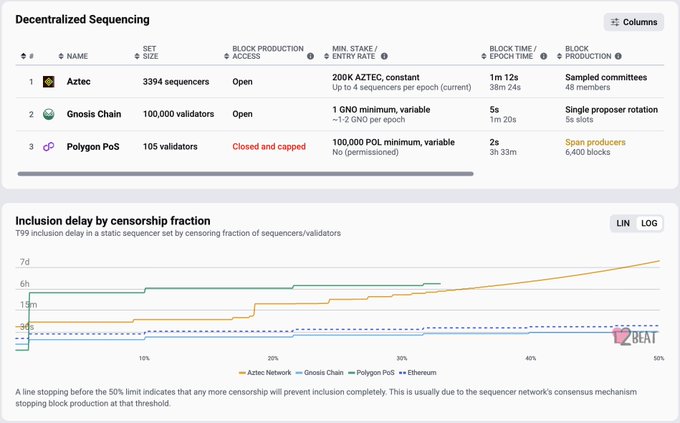This screenshot has height=423, width=680.
Task: Click the table horizontal scrollbar
Action: point(245,174)
